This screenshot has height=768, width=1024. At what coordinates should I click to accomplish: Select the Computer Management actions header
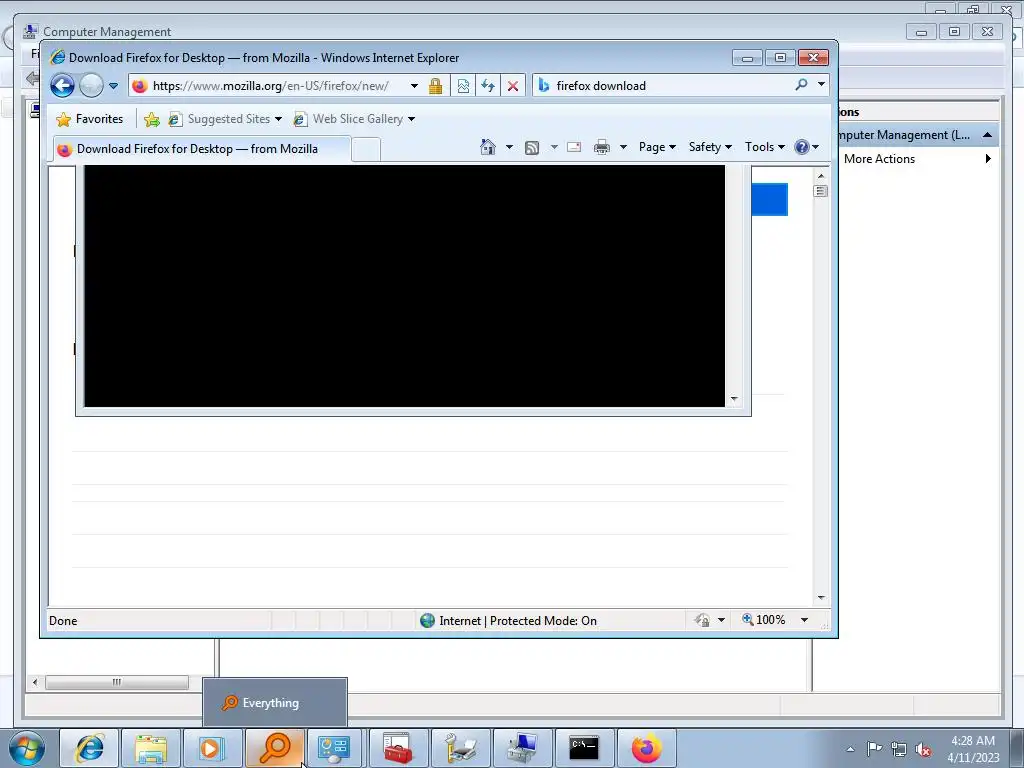coord(917,135)
